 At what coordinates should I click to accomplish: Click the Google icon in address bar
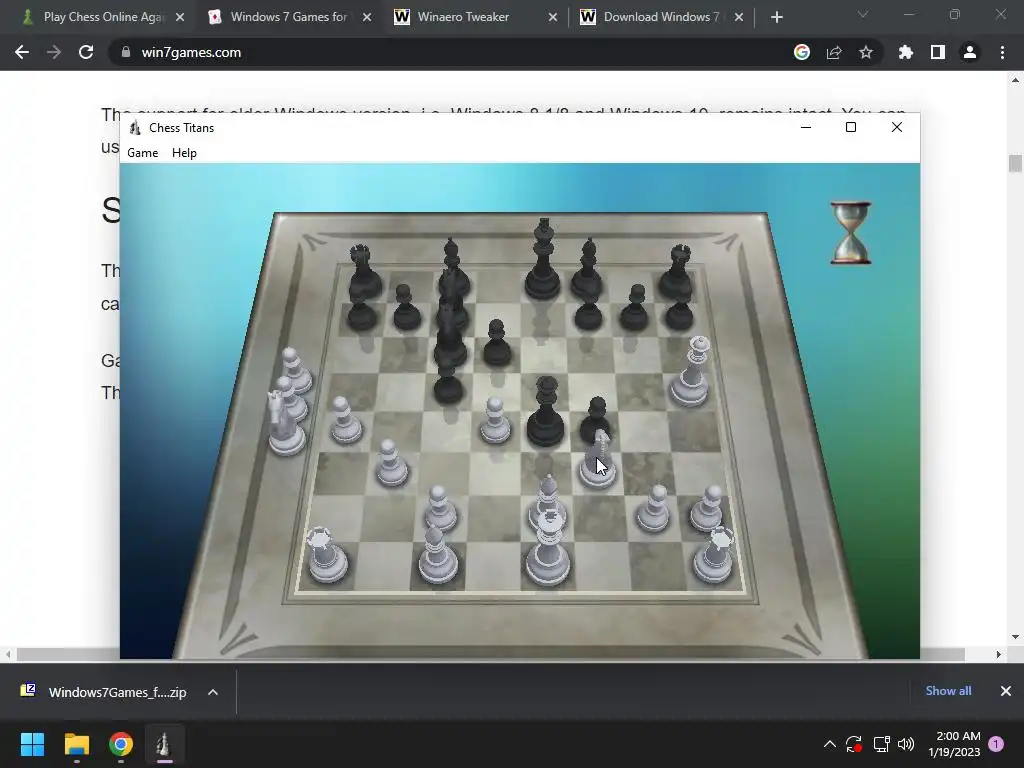pos(802,52)
